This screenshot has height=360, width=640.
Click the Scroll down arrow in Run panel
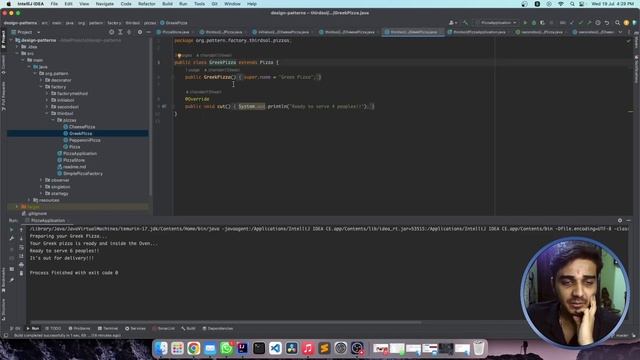click(21, 239)
